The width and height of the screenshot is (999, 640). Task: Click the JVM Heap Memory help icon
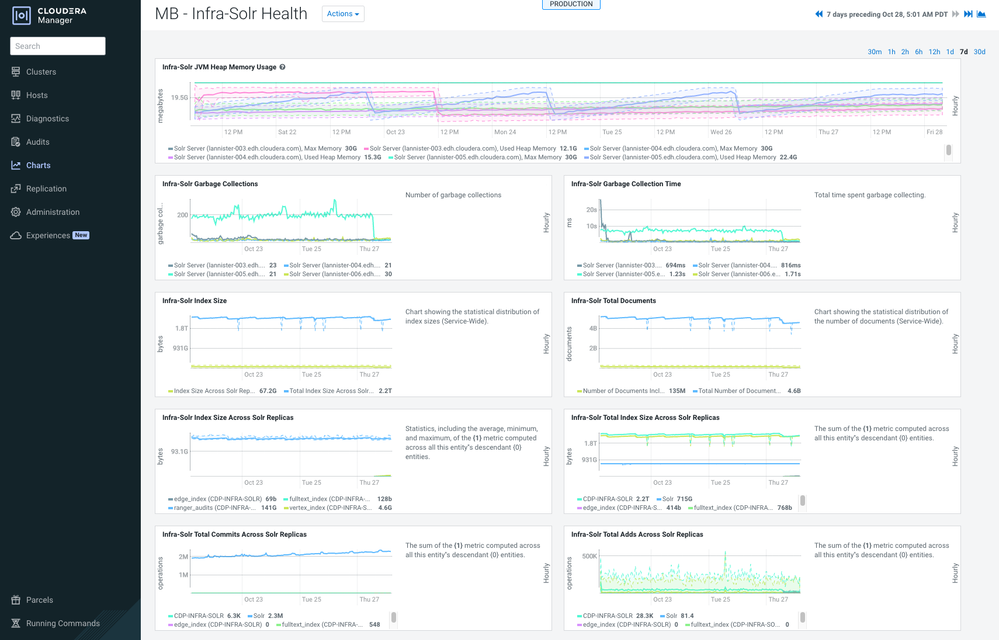[x=282, y=67]
